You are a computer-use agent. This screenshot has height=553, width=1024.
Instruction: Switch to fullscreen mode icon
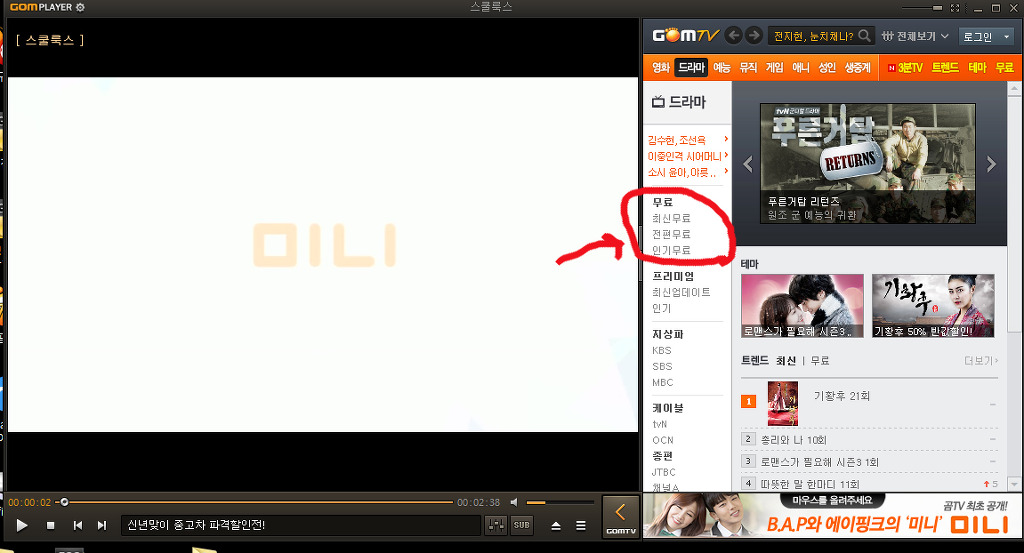coord(955,8)
